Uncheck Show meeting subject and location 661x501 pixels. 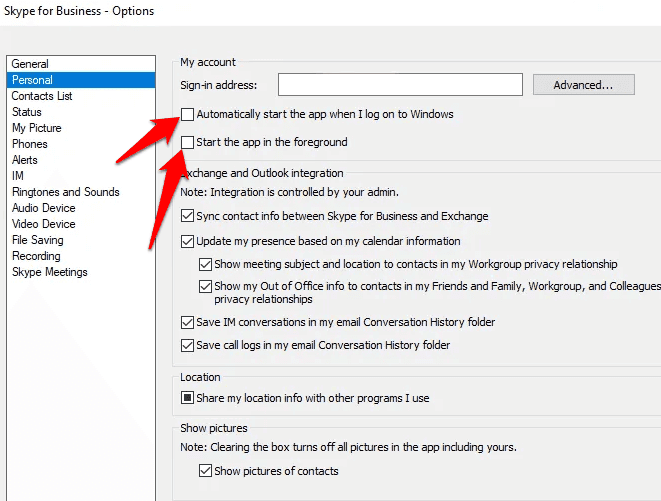(206, 264)
